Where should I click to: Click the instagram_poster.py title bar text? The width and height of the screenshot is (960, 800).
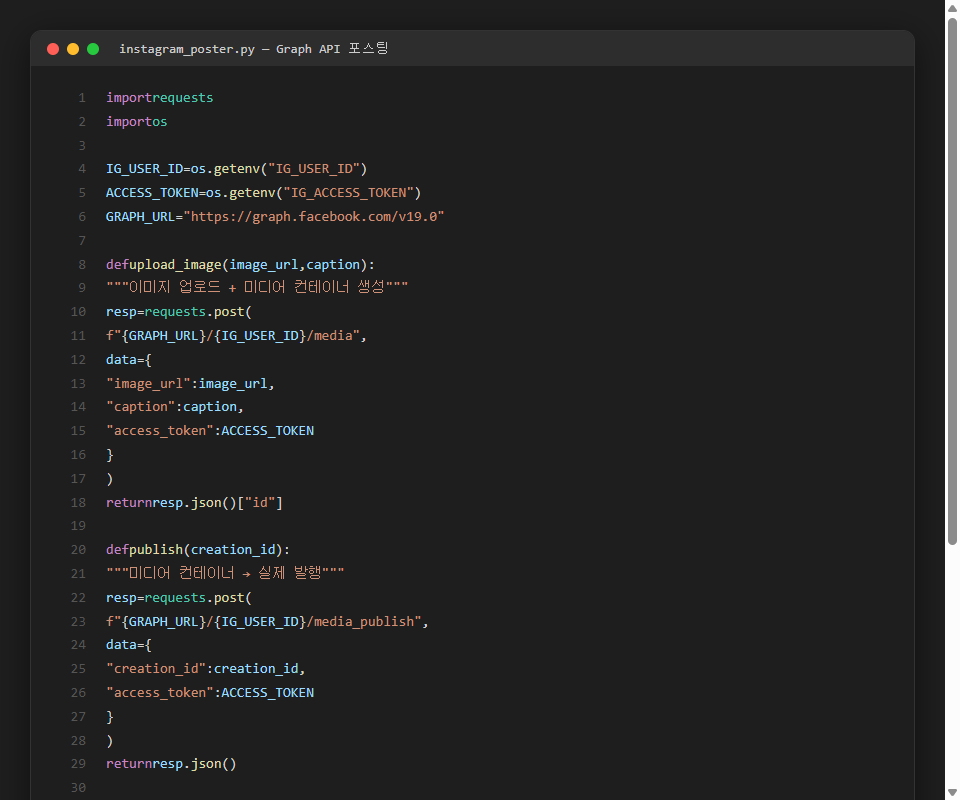pyautogui.click(x=186, y=48)
